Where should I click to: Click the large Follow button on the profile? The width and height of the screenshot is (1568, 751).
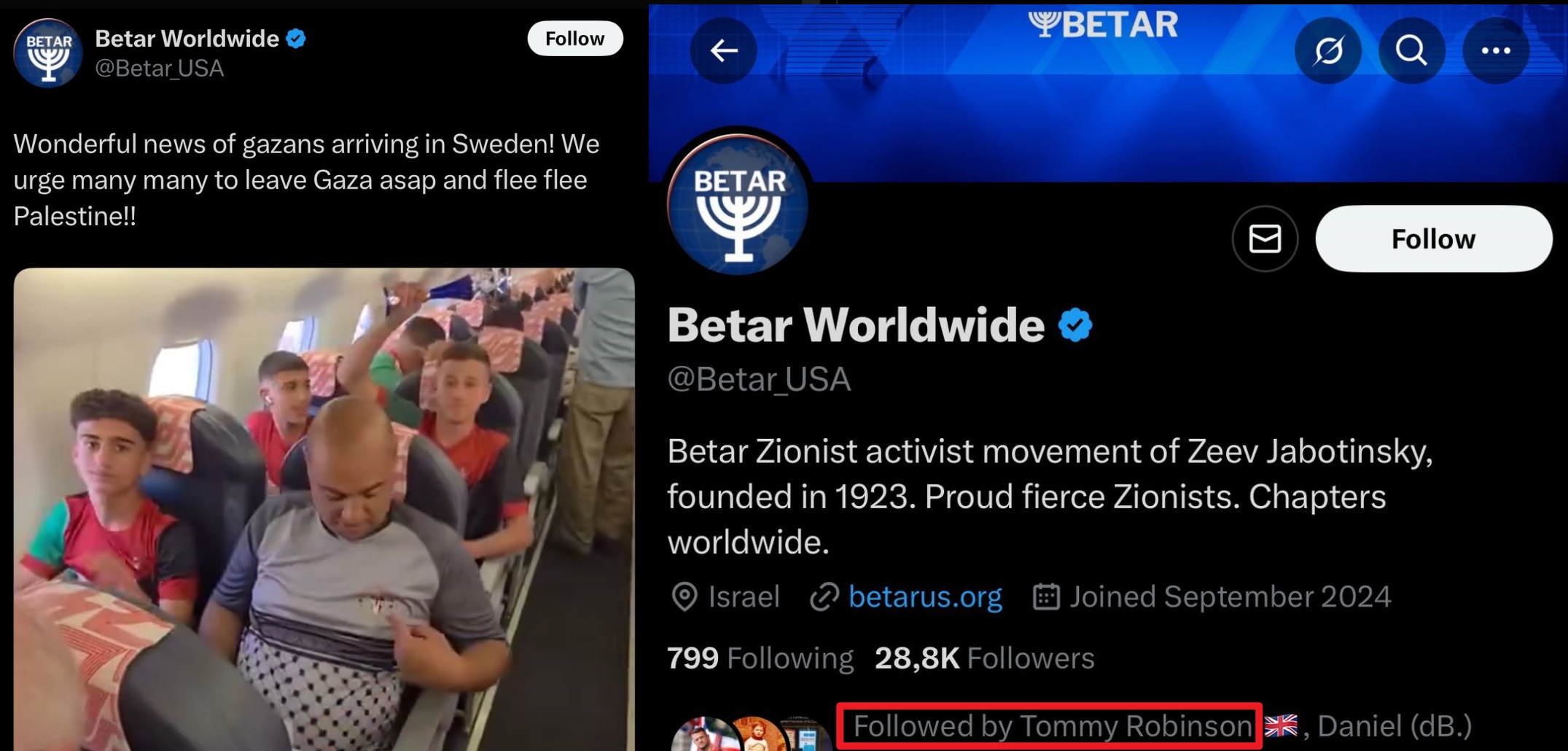click(x=1434, y=238)
